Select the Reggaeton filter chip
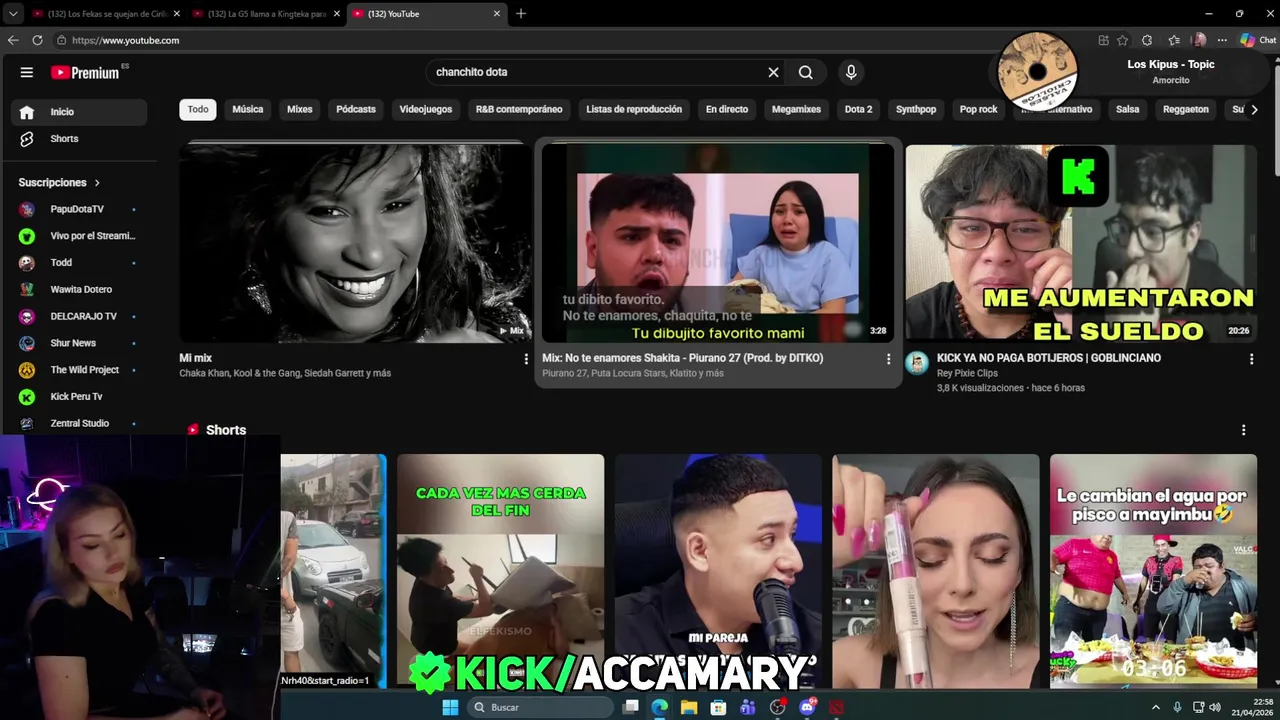The height and width of the screenshot is (720, 1280). (1186, 109)
